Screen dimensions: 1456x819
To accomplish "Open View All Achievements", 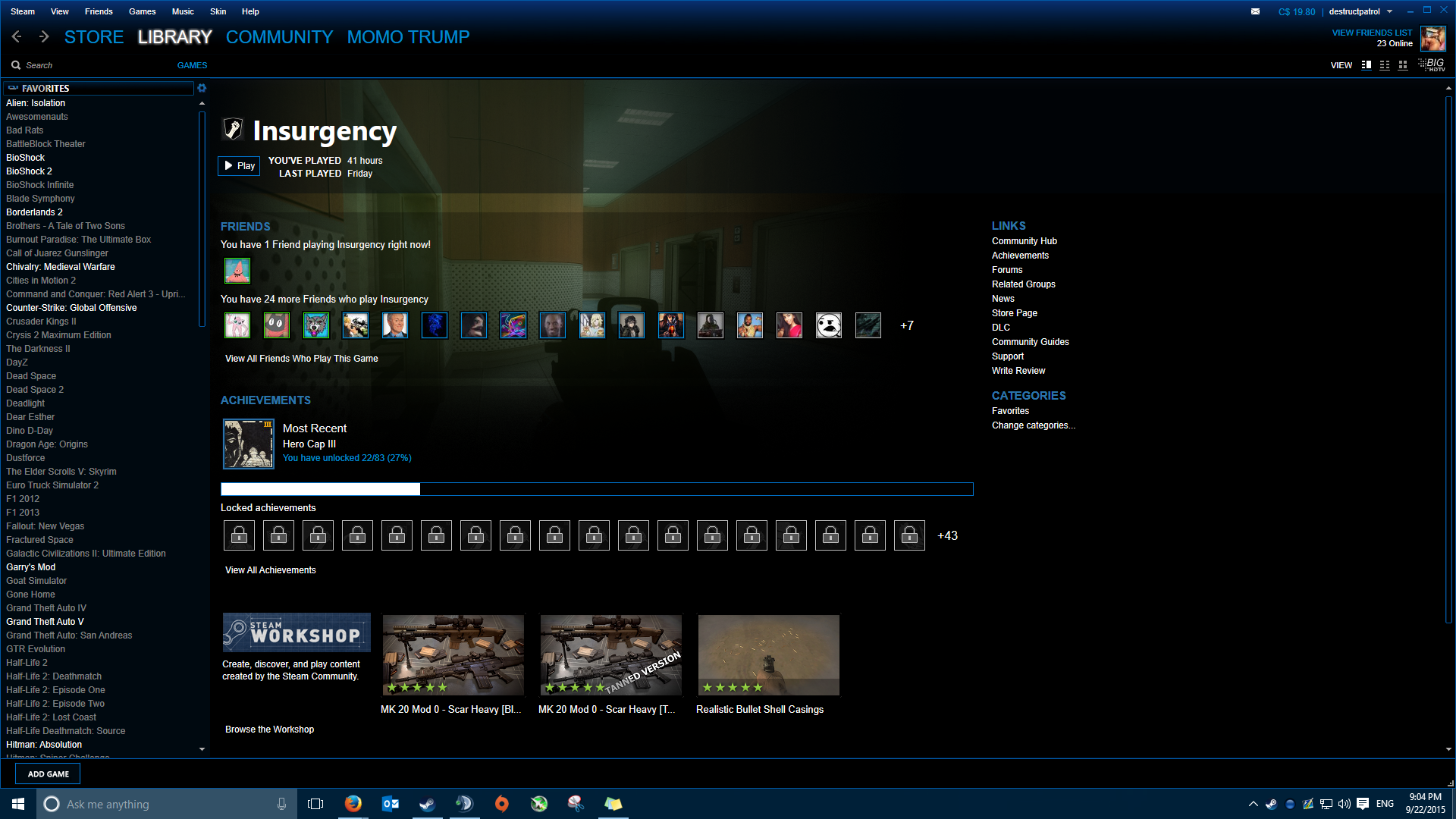I will tap(270, 570).
